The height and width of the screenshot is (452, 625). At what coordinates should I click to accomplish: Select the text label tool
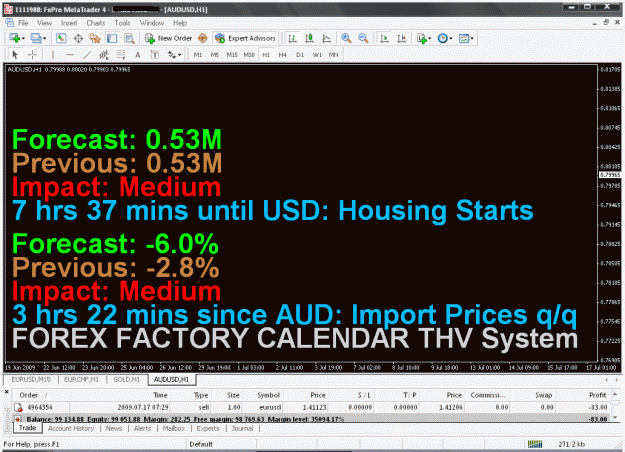(155, 55)
